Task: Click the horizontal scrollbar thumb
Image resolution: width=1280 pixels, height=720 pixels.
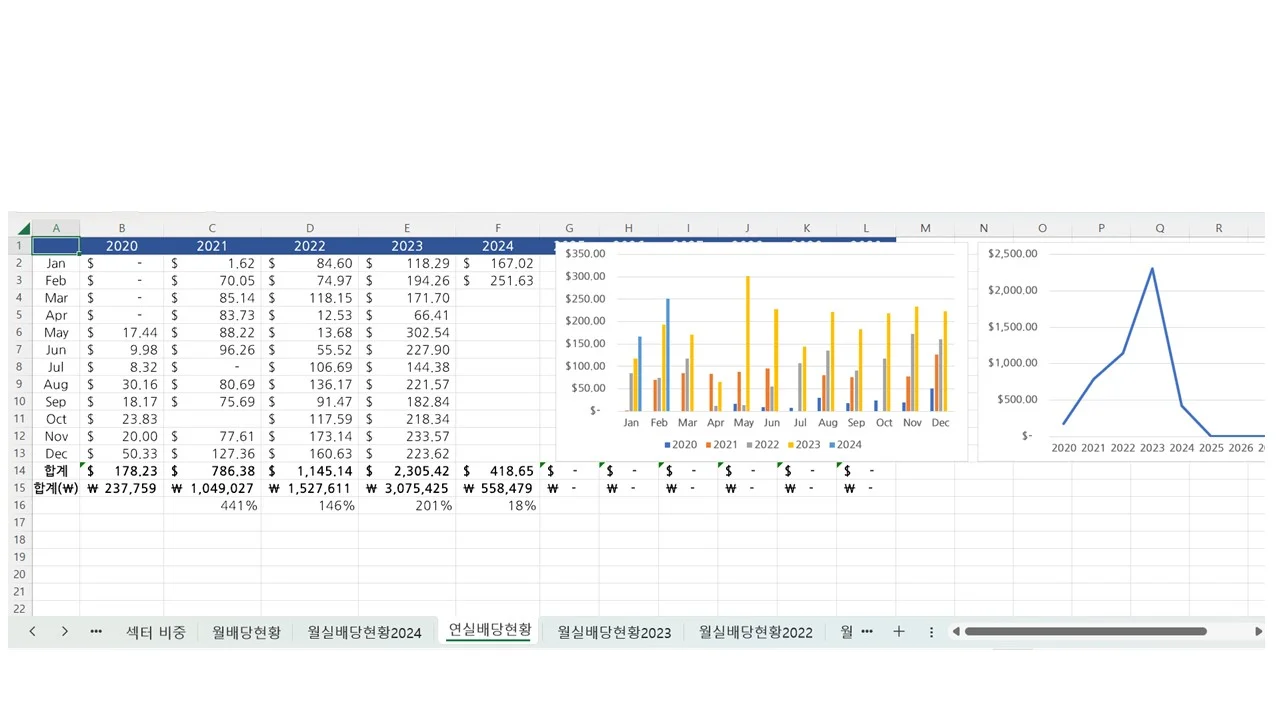Action: [x=1085, y=632]
